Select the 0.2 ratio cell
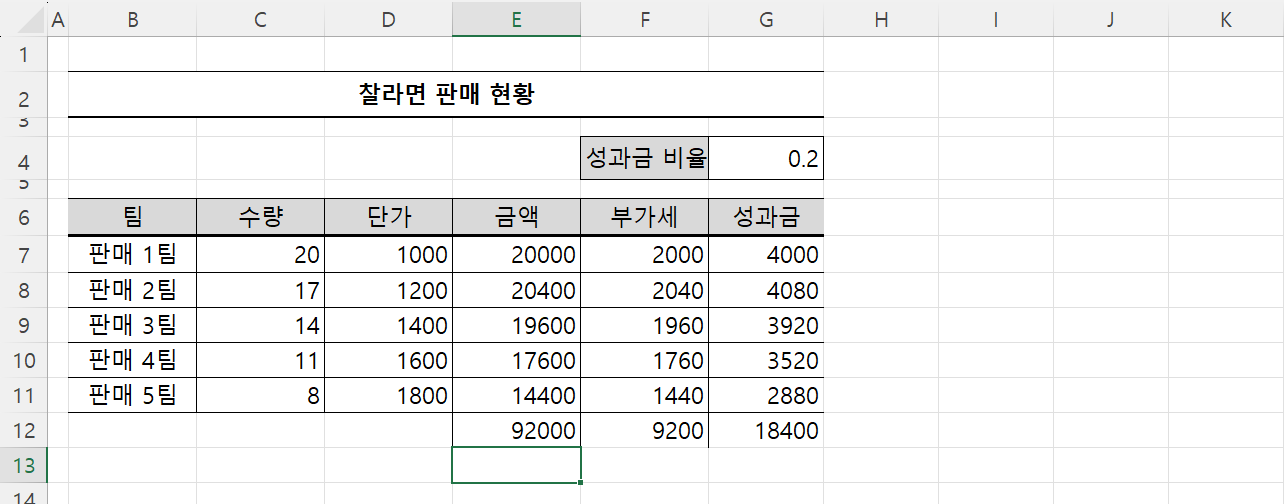The width and height of the screenshot is (1284, 504). [x=766, y=158]
